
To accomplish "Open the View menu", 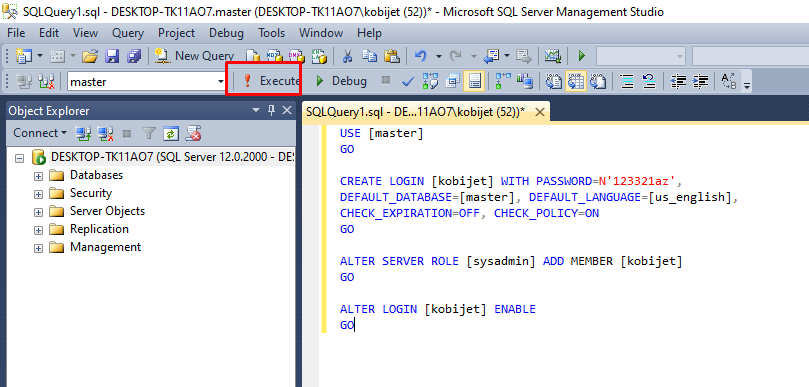I will pyautogui.click(x=85, y=33).
